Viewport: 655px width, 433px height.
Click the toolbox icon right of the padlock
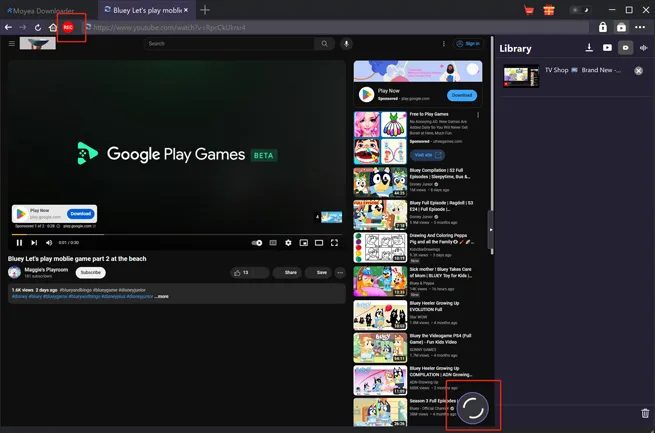coord(621,27)
